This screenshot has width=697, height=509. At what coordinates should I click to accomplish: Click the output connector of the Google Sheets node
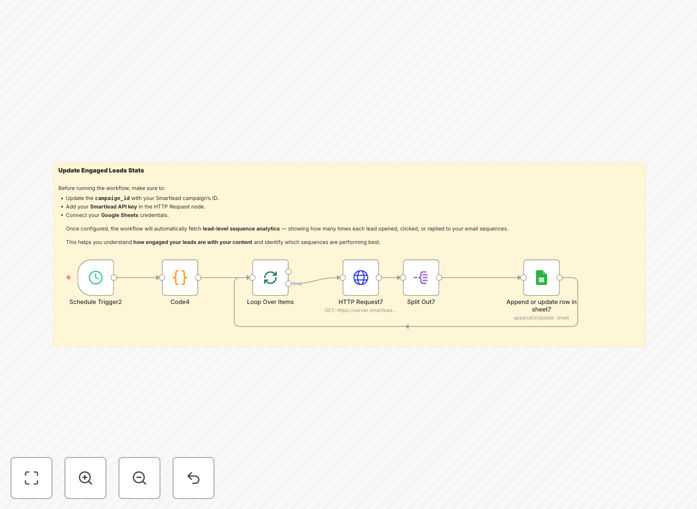pos(560,277)
